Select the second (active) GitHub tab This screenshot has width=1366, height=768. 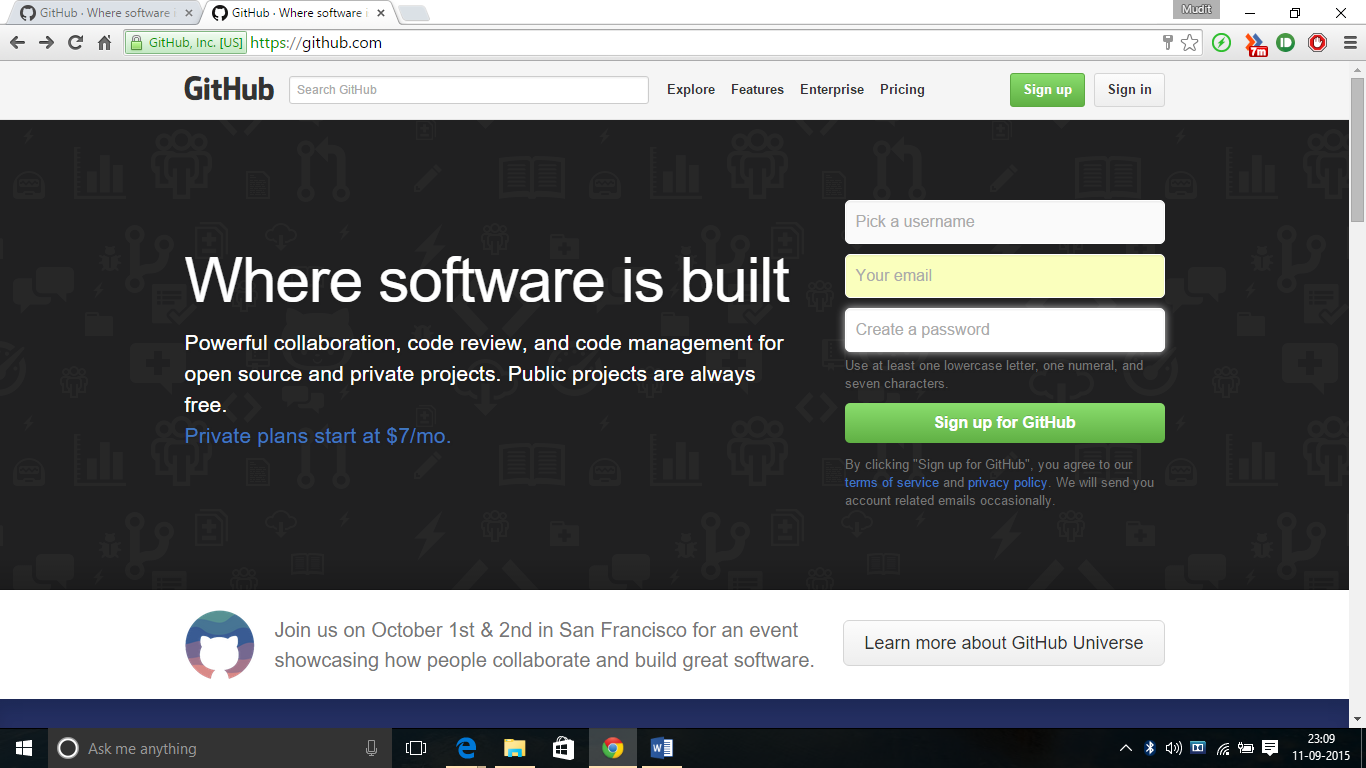pyautogui.click(x=298, y=13)
